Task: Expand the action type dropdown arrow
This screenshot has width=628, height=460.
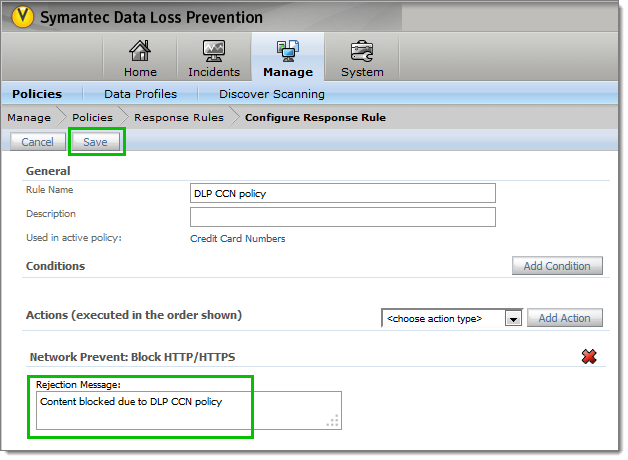Action: [513, 318]
